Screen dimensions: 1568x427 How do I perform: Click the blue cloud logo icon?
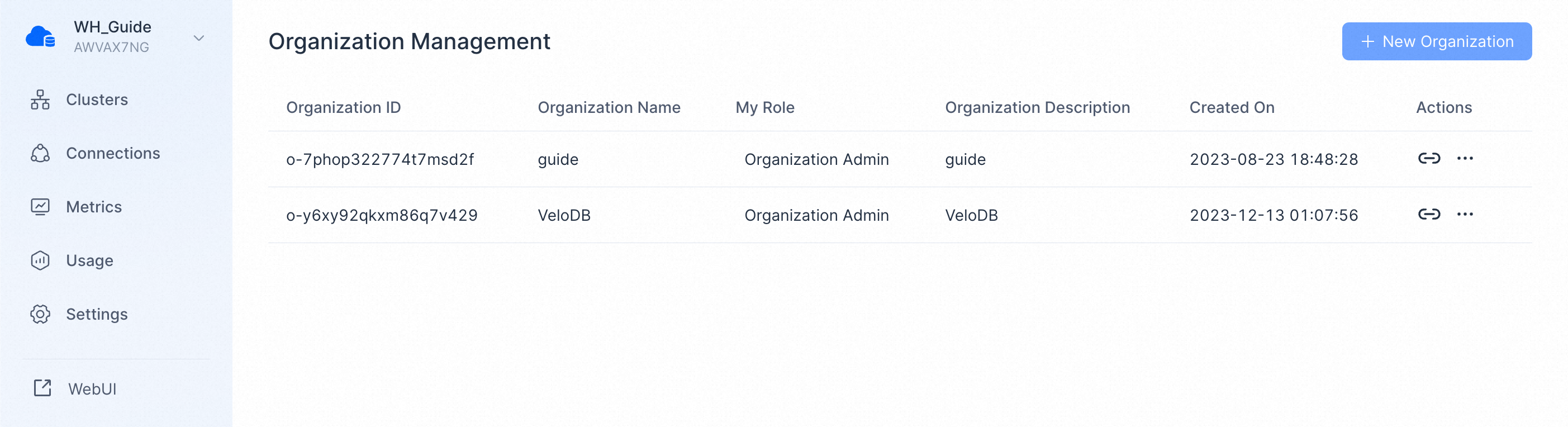(40, 37)
